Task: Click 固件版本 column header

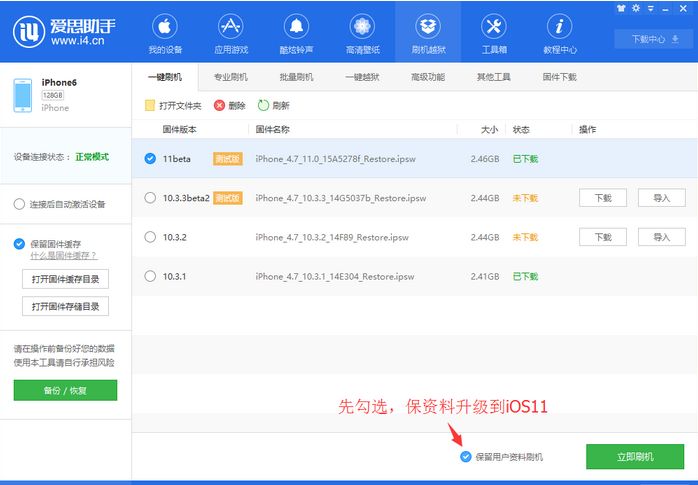Action: tap(179, 129)
